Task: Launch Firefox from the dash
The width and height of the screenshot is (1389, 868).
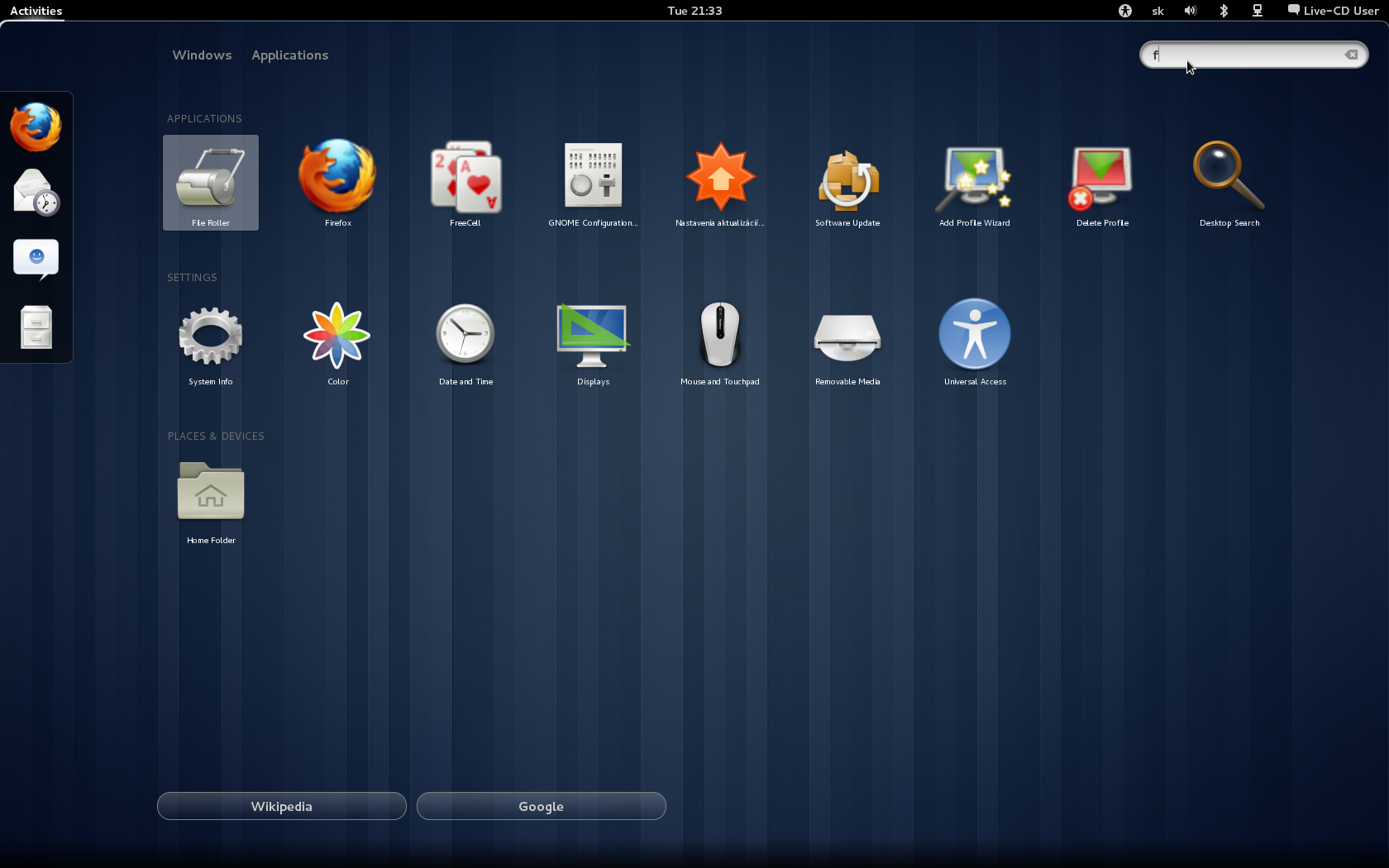Action: [36, 126]
